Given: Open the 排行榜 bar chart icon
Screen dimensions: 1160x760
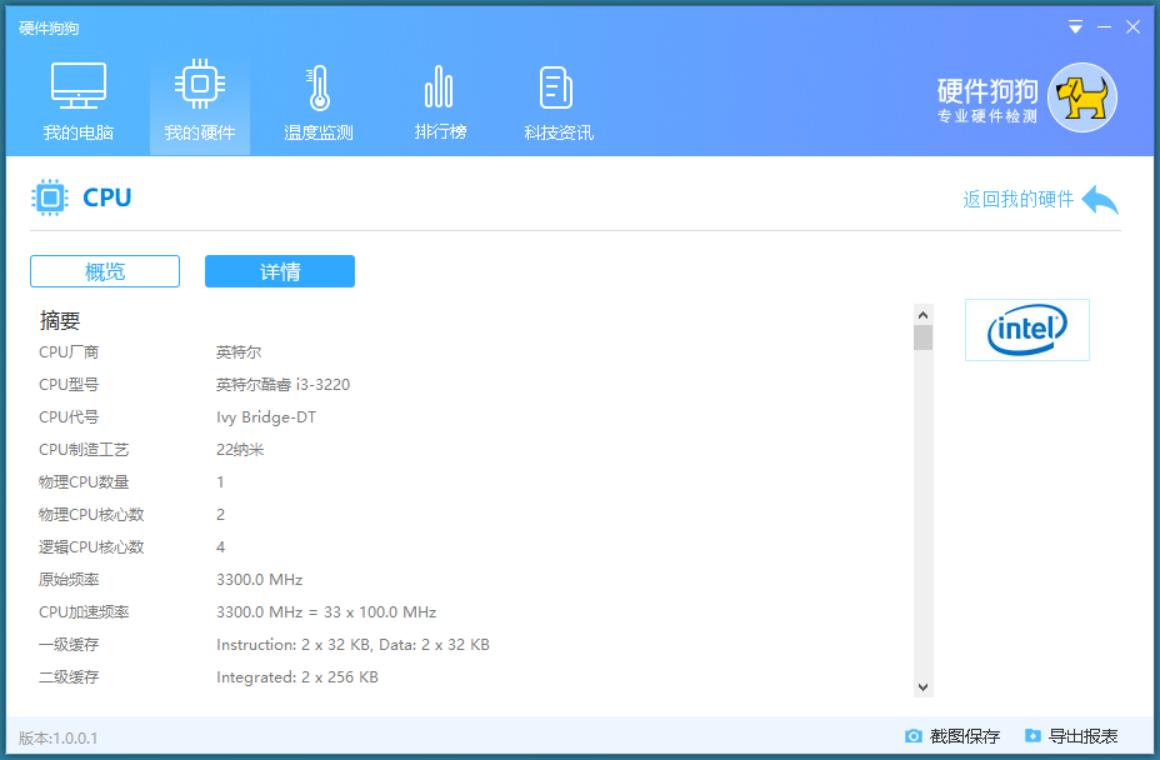Looking at the screenshot, I should [439, 87].
